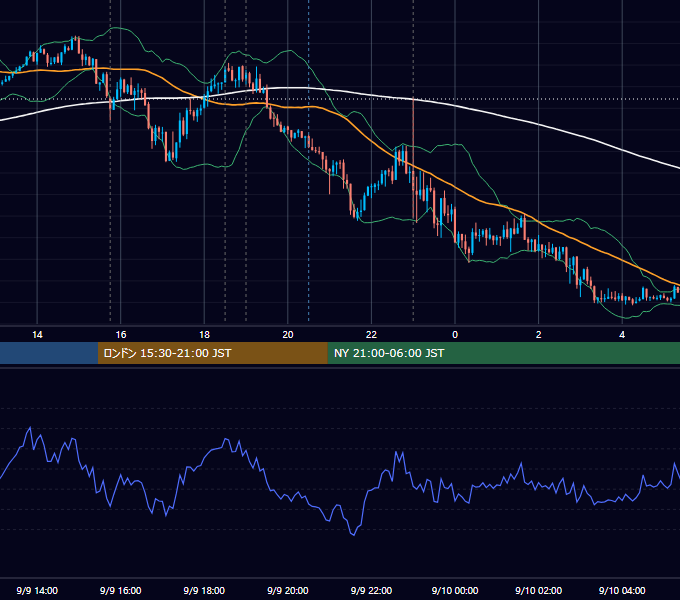Click hour label 16 on price chart axis

(121, 335)
